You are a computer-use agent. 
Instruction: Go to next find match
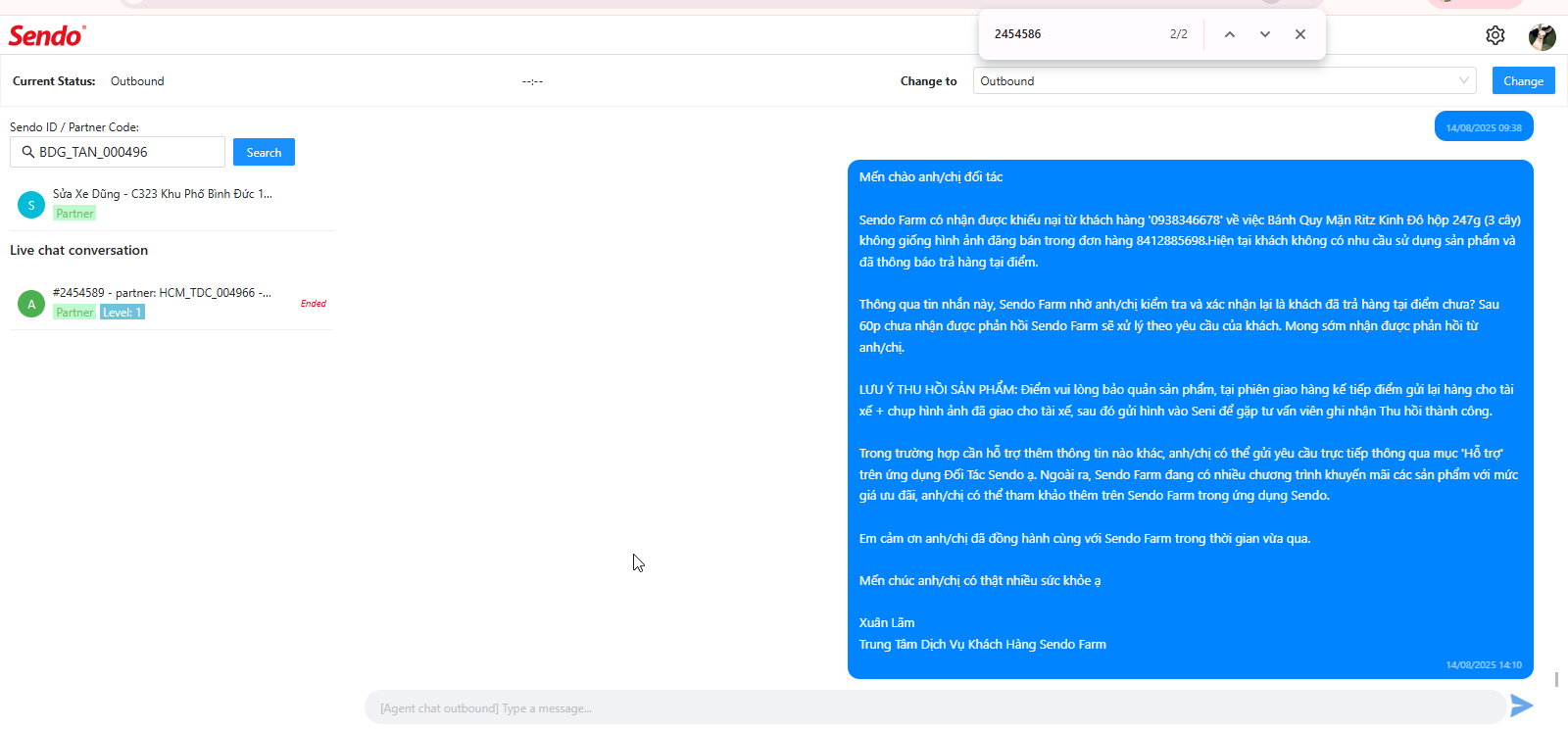[1264, 34]
